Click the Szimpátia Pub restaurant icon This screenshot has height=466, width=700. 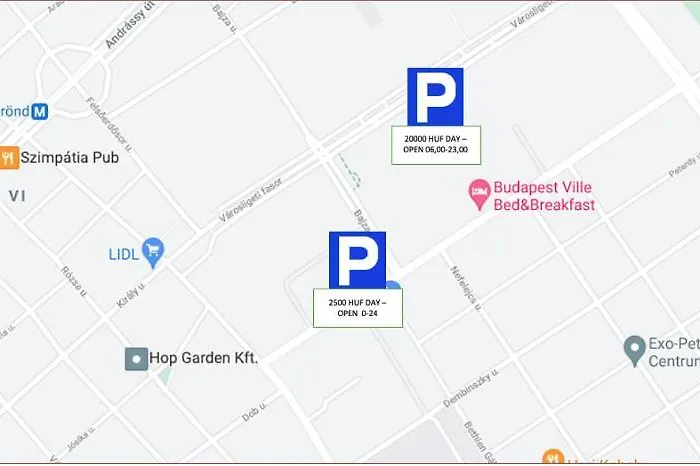coord(8,158)
